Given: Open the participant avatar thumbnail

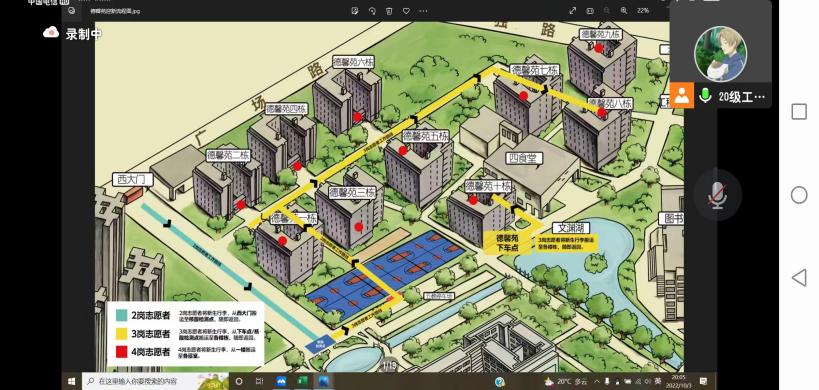Looking at the screenshot, I should [720, 54].
